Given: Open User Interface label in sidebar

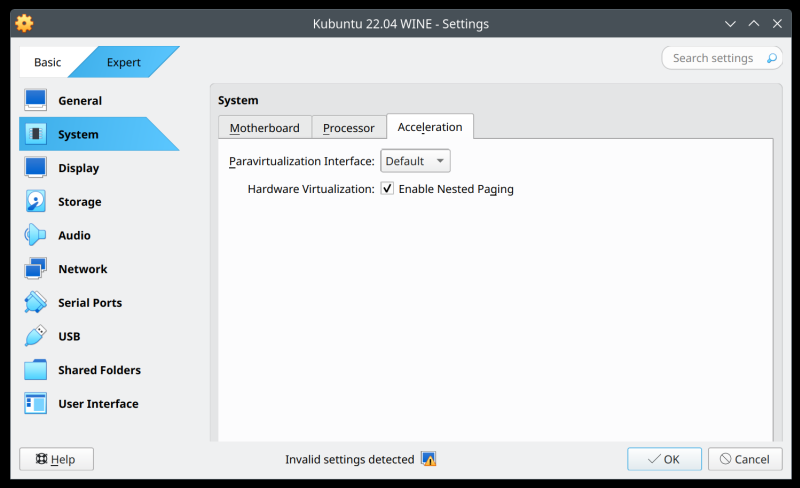Looking at the screenshot, I should [x=98, y=404].
